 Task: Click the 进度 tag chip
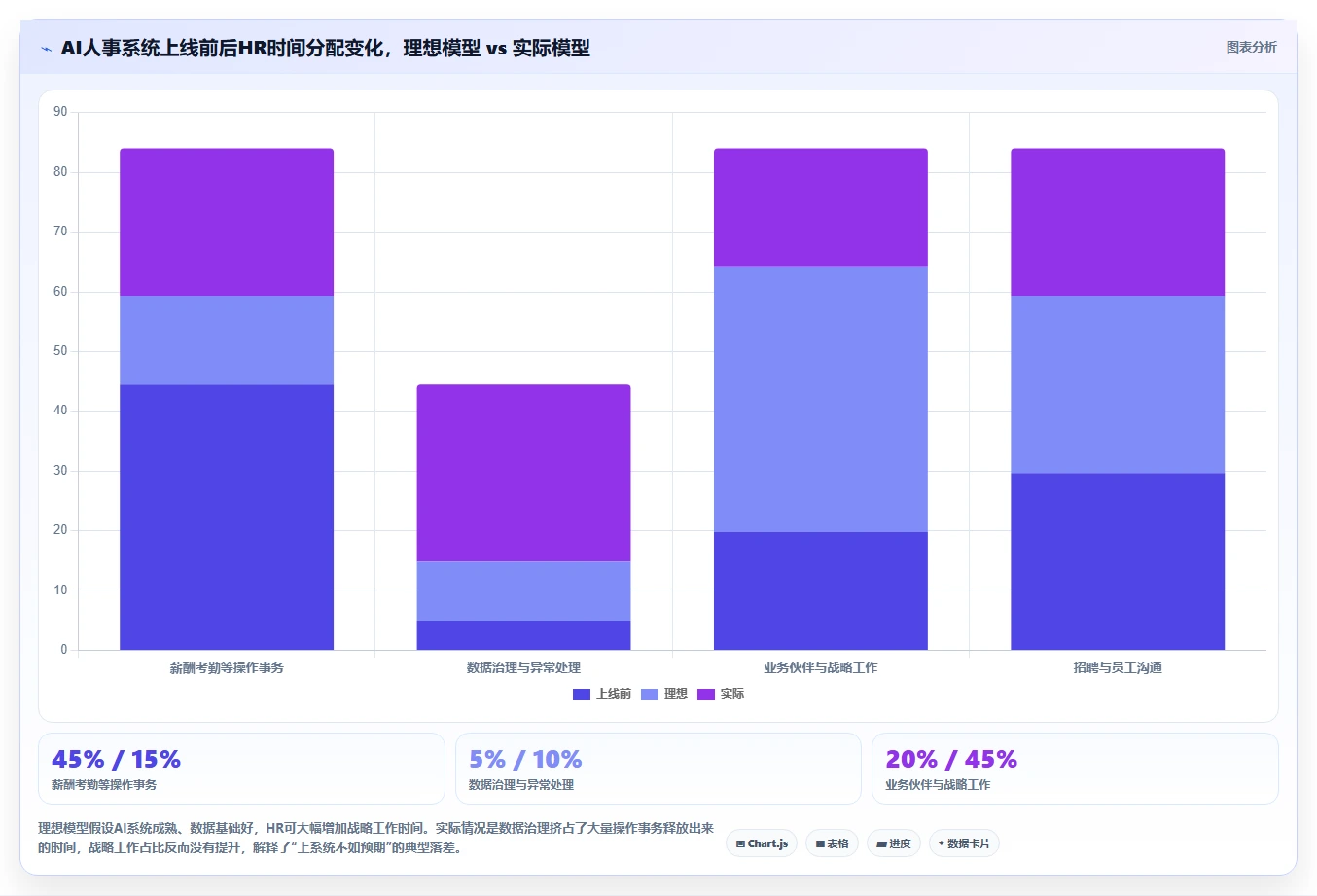(x=894, y=843)
